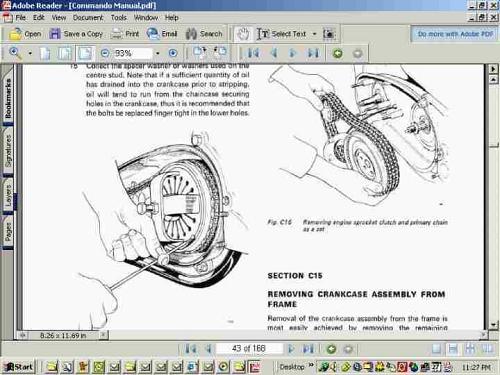The image size is (500, 375).
Task: Click Previous Page arrow in status bar
Action: click(209, 349)
